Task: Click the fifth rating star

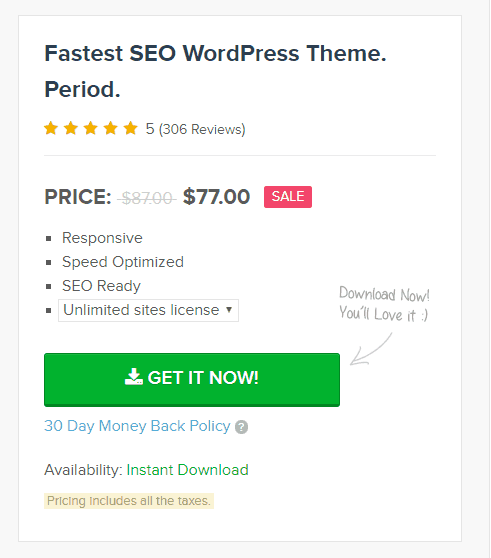Action: 131,128
